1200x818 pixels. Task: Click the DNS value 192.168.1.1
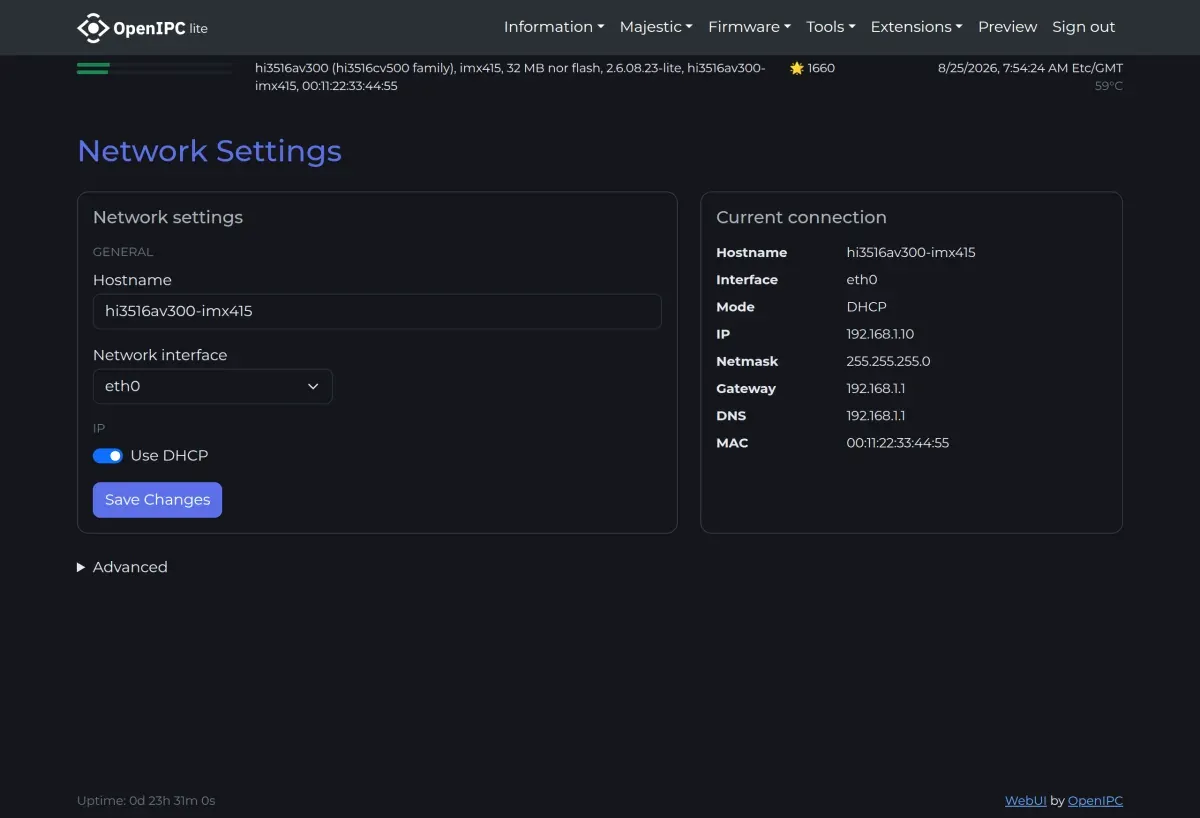point(875,416)
